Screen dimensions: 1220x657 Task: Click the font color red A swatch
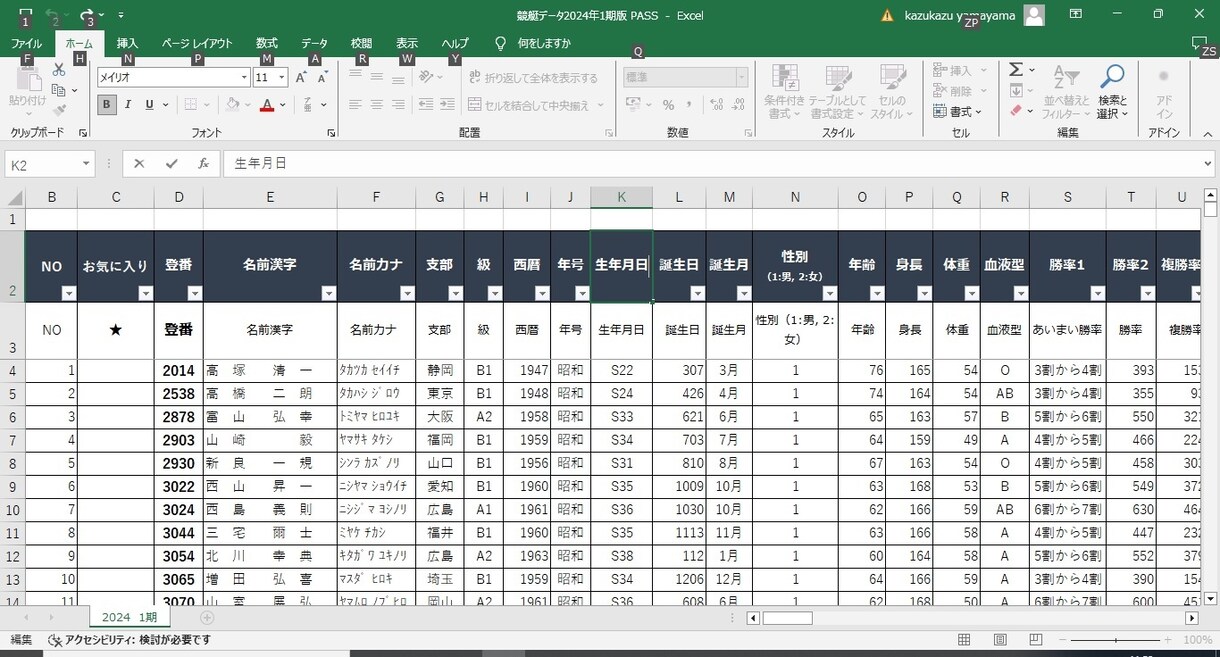coord(267,105)
